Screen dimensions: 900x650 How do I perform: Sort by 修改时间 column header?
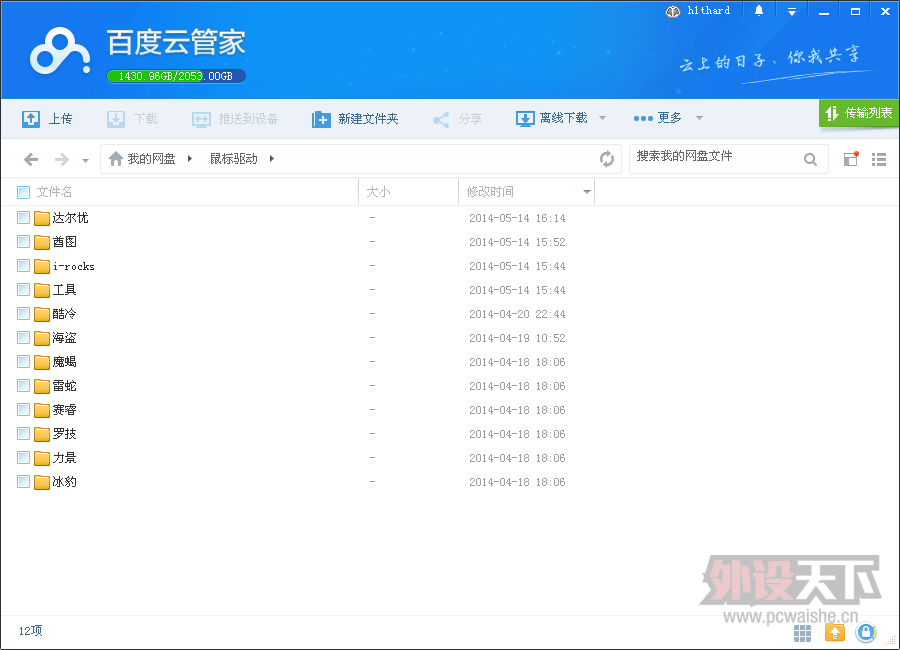click(x=490, y=192)
